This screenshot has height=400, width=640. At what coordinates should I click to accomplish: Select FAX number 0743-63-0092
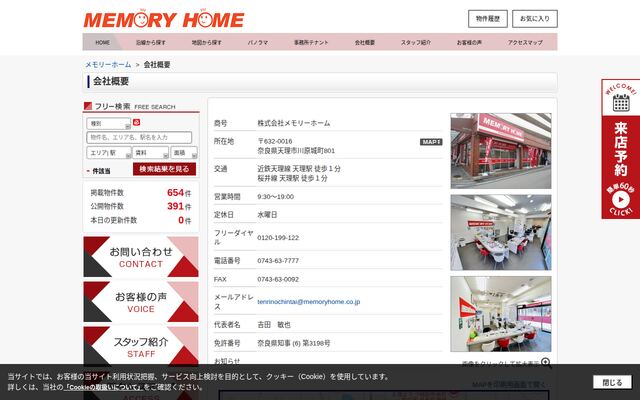[x=278, y=279]
